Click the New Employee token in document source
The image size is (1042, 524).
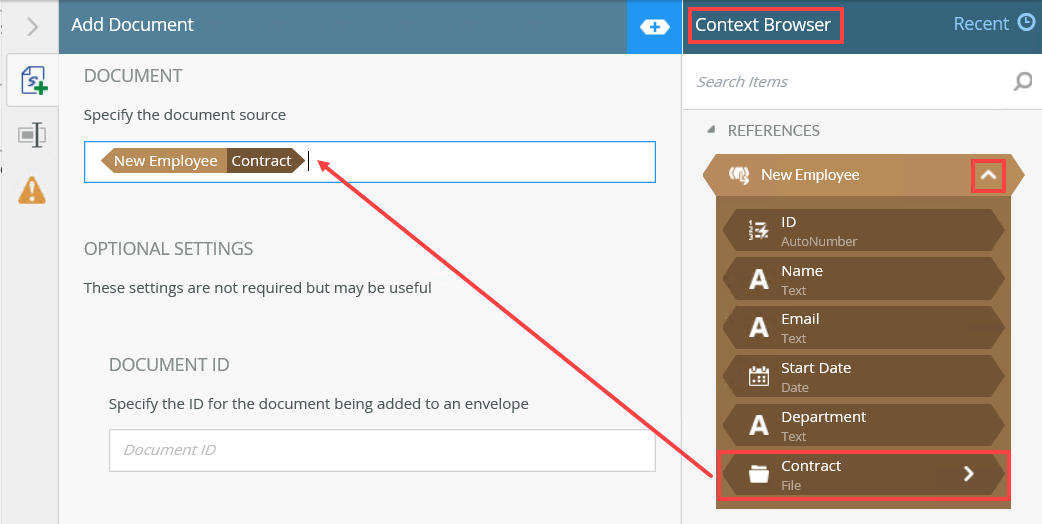(x=163, y=161)
